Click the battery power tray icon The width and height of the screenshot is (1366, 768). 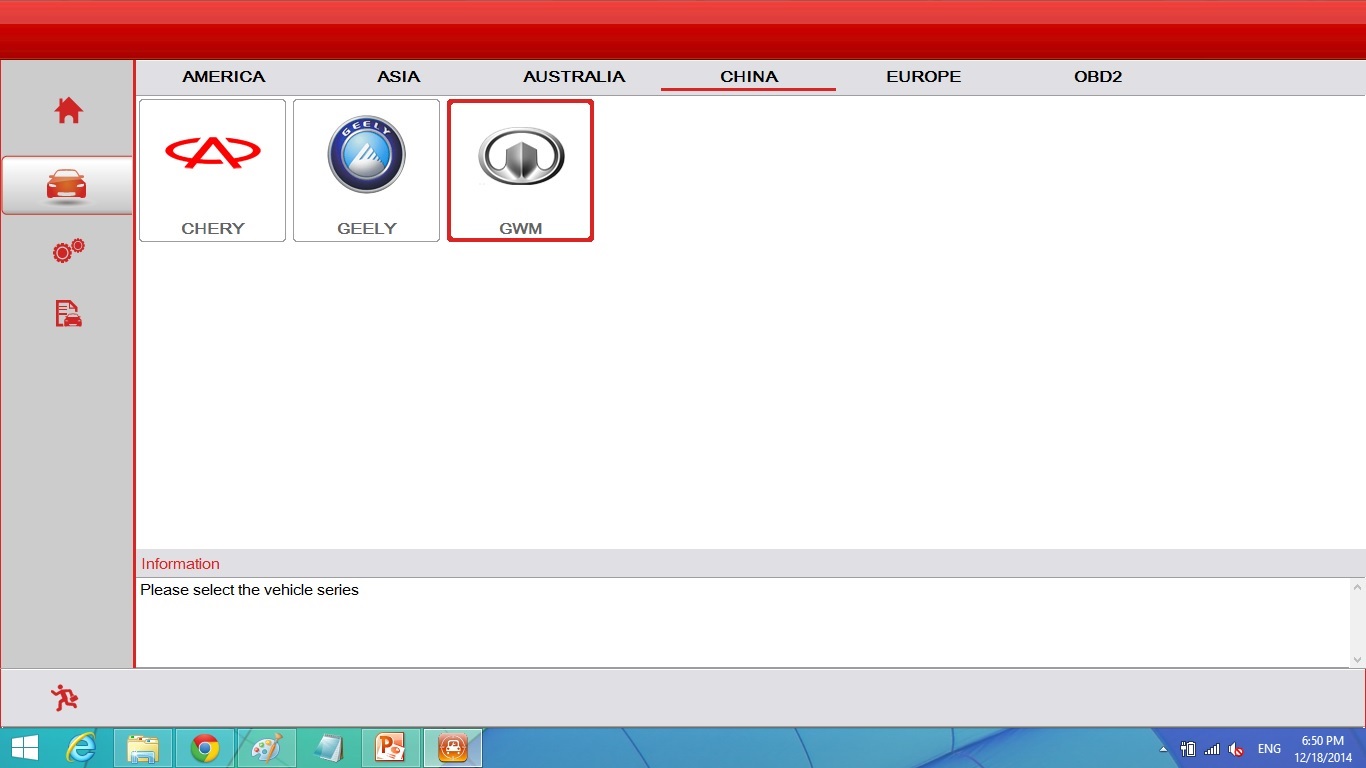[x=1188, y=749]
